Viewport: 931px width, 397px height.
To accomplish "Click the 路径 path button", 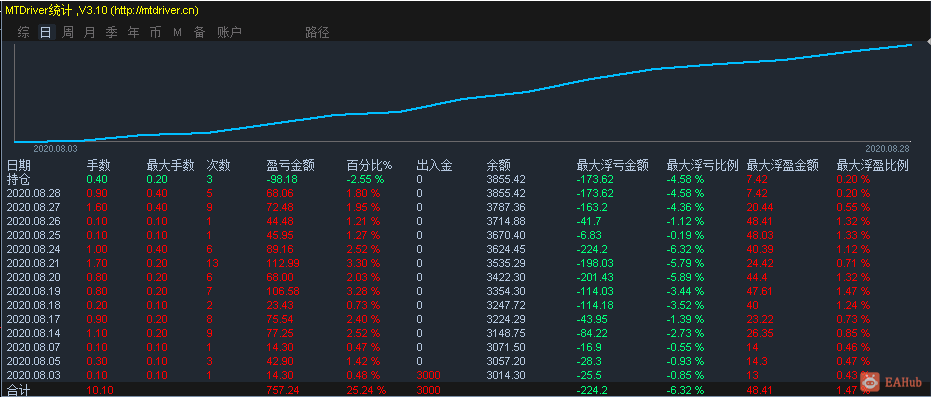I will click(317, 33).
